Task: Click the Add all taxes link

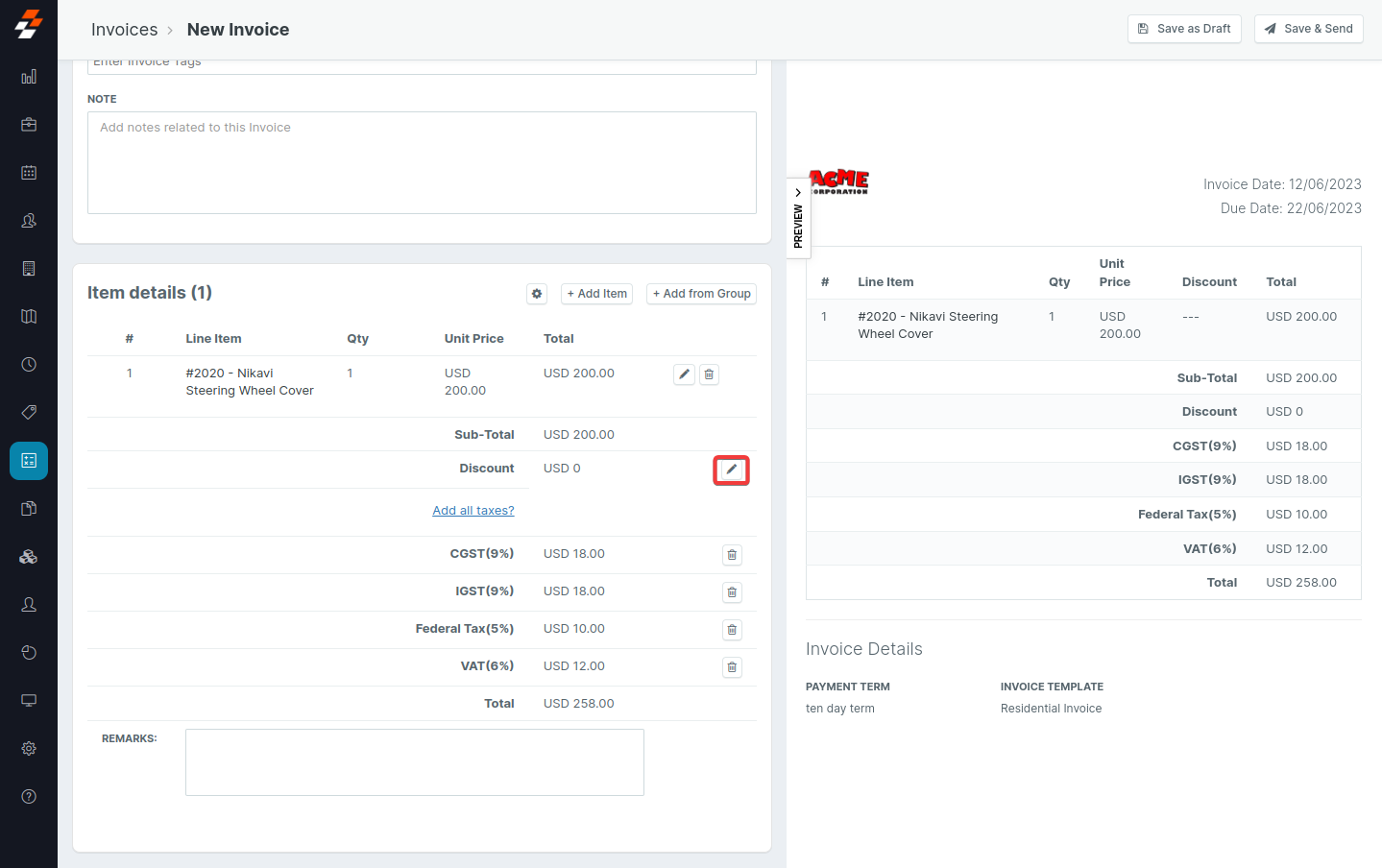Action: [x=473, y=511]
